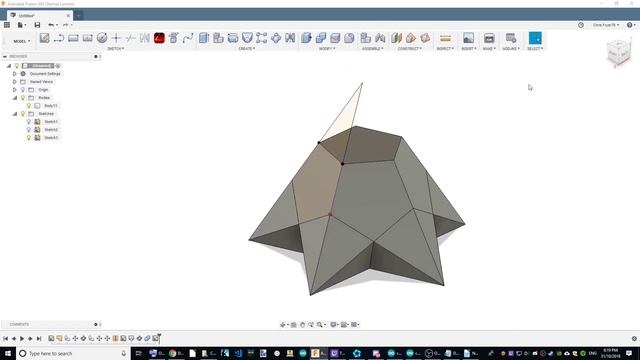Switch to the Untitled document tab

(x=40, y=16)
